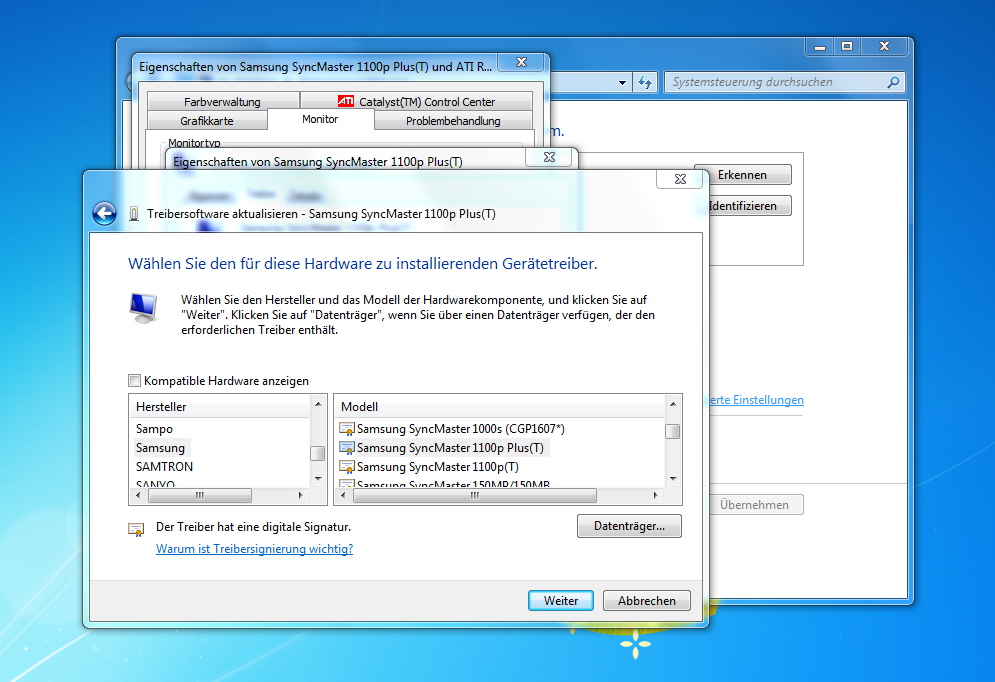This screenshot has width=995, height=682.
Task: Open the 'erte Einstellungen' link
Action: (x=756, y=400)
